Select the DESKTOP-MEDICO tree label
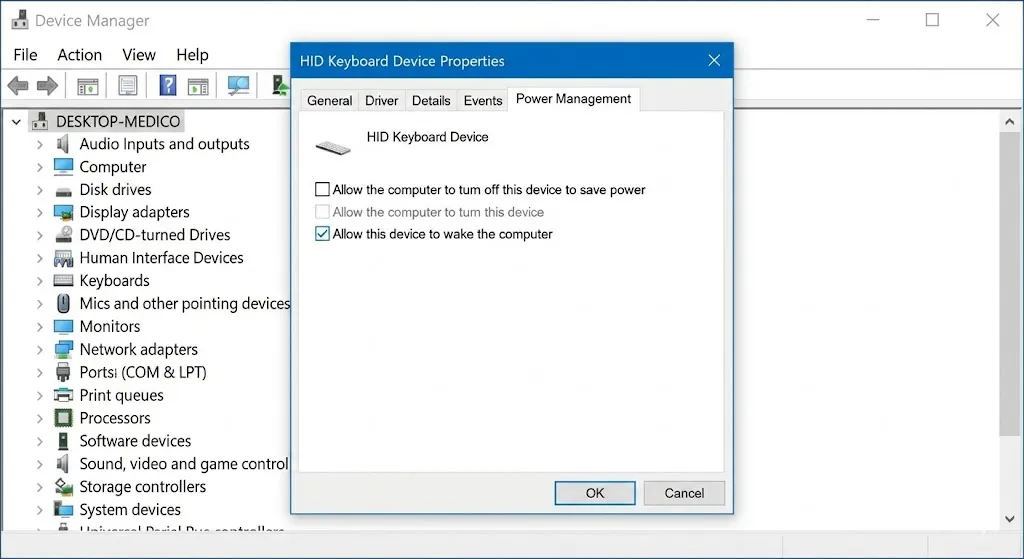The height and width of the screenshot is (559, 1024). click(x=118, y=121)
